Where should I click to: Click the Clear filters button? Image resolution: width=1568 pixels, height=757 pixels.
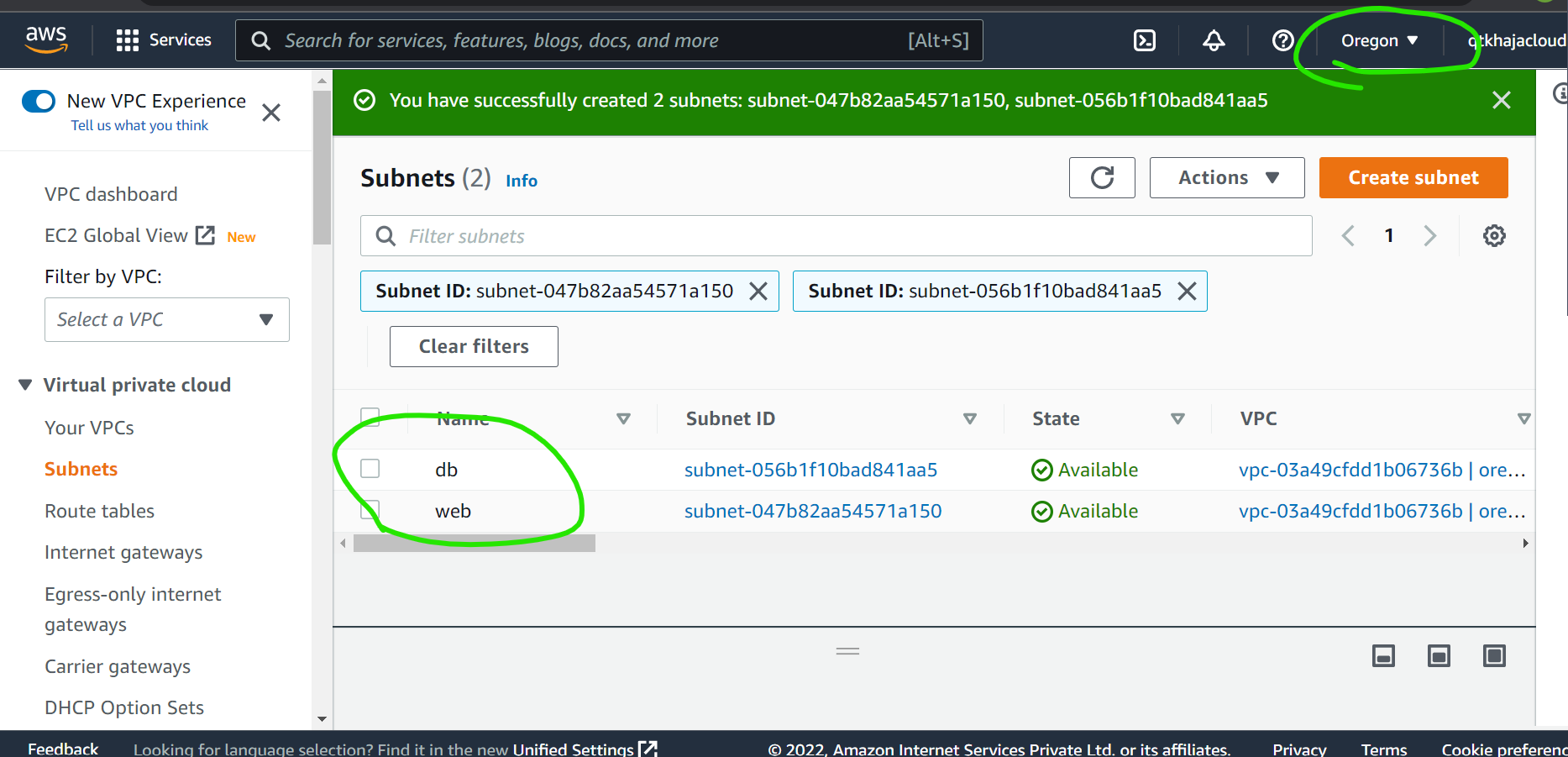[x=474, y=346]
